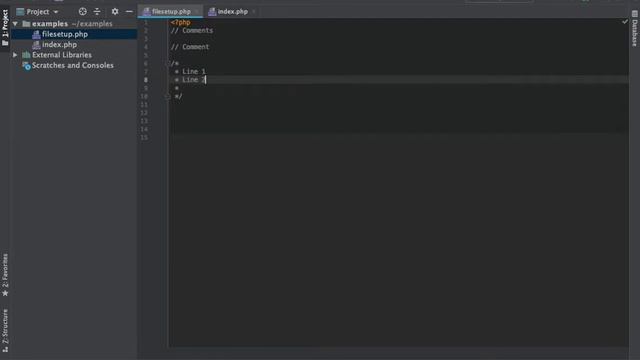640x360 pixels.
Task: Click line number 15 in gutter
Action: (144, 138)
